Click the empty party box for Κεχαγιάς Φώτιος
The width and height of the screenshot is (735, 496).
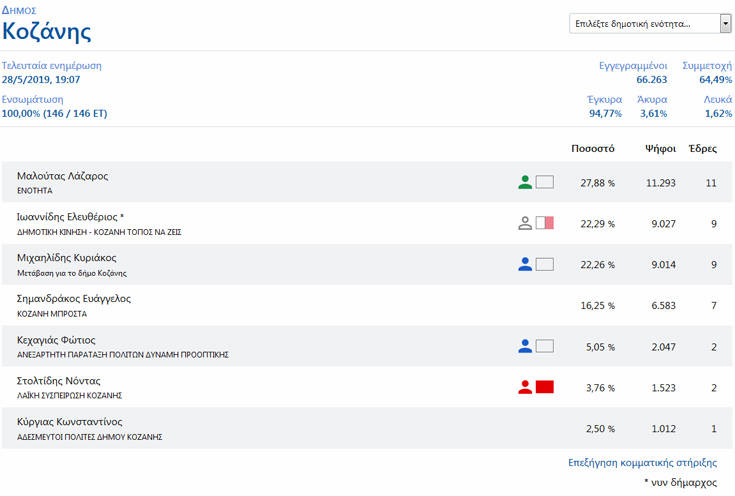click(x=544, y=346)
